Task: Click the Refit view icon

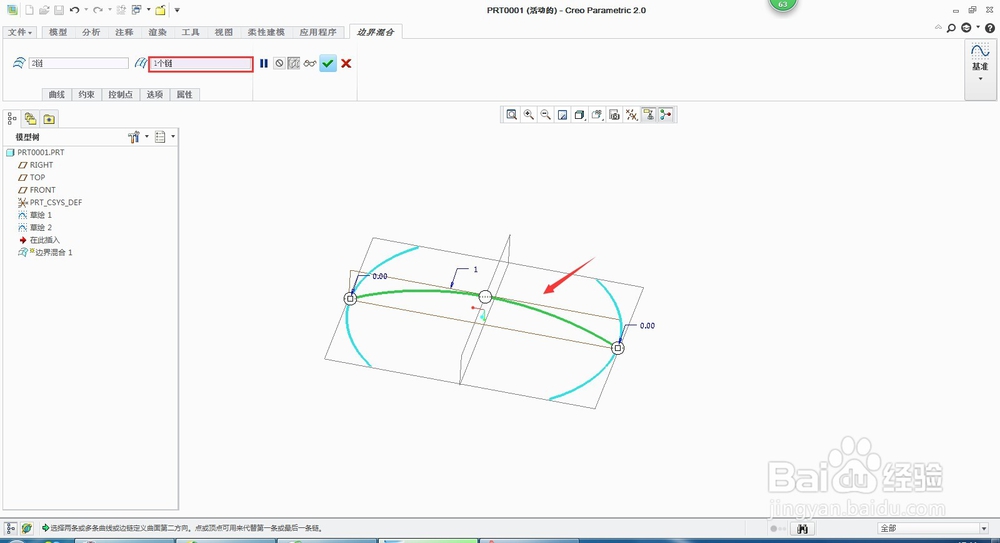Action: click(x=511, y=115)
